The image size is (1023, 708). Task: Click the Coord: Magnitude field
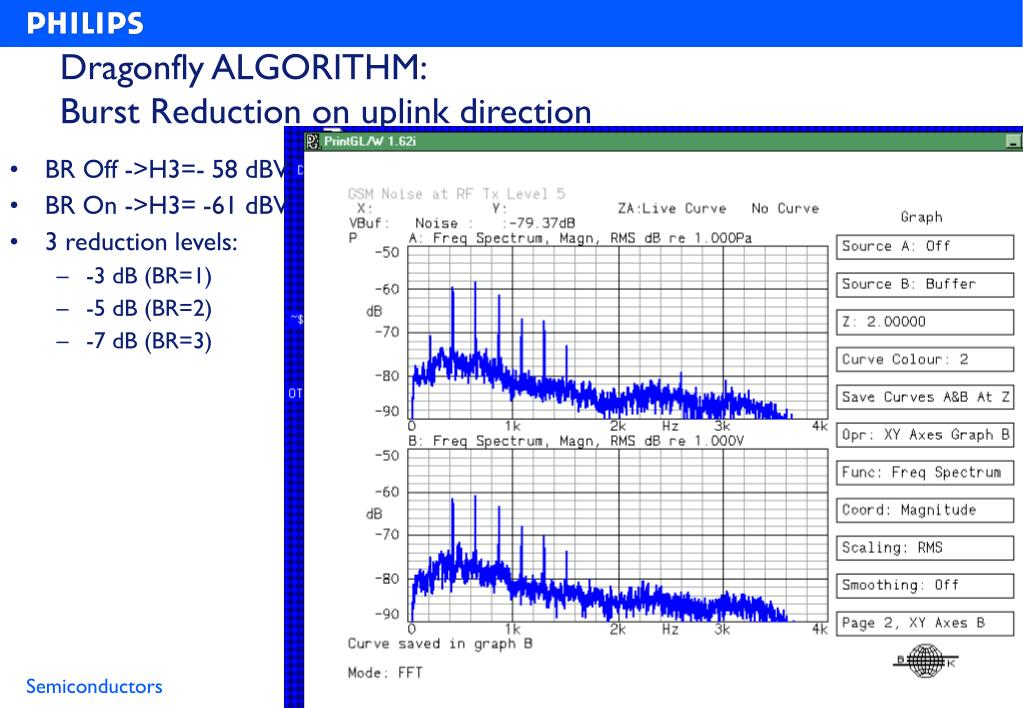pyautogui.click(x=925, y=510)
